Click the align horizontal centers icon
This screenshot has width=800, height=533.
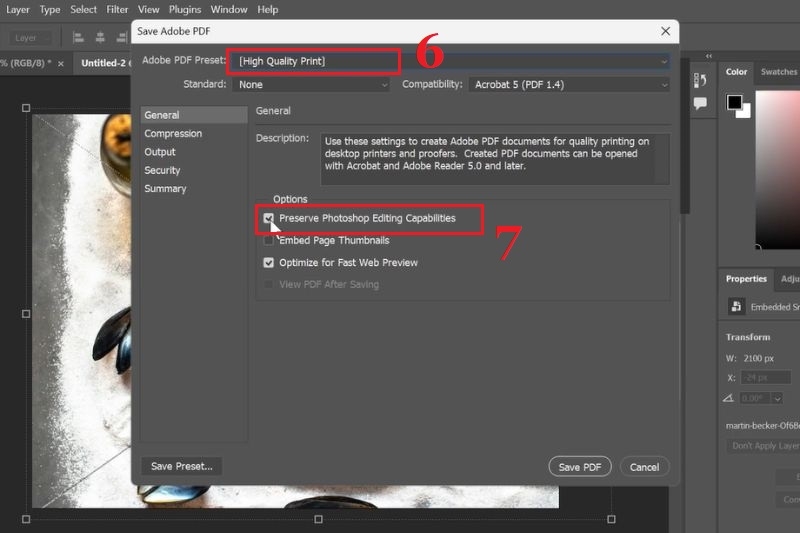coord(101,38)
